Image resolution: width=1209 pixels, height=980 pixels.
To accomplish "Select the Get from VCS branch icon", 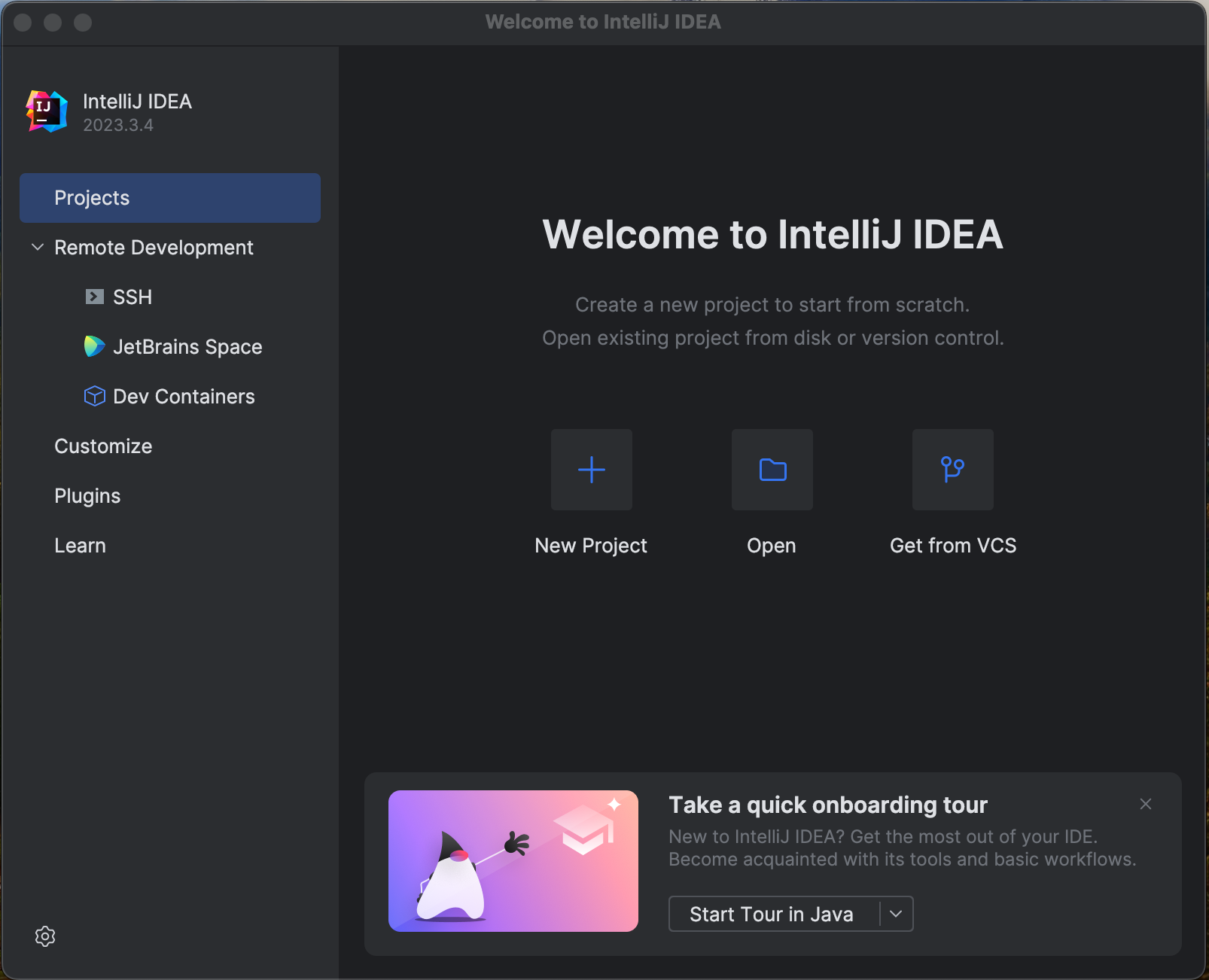I will 952,470.
